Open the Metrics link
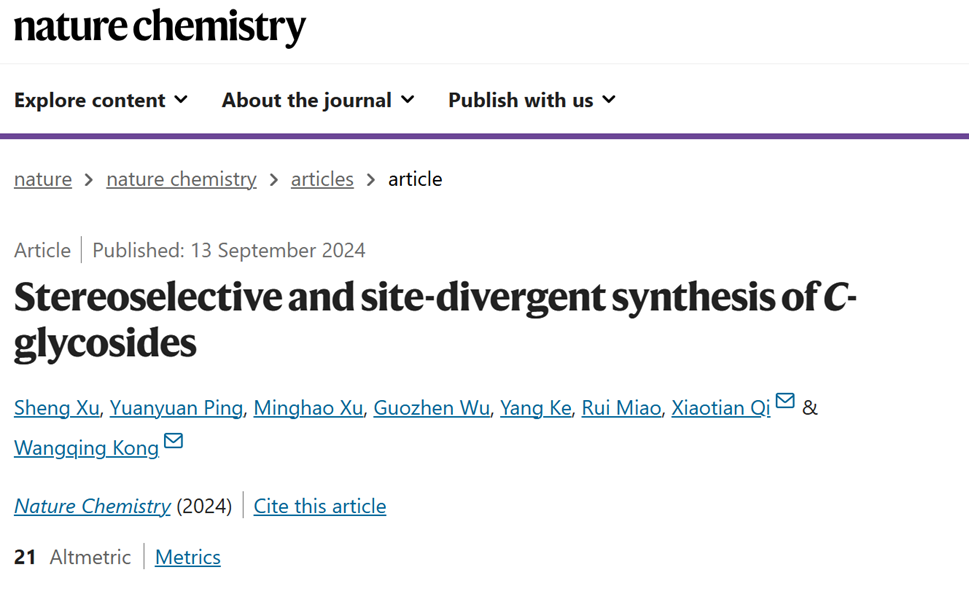The width and height of the screenshot is (969, 602). pyautogui.click(x=187, y=557)
